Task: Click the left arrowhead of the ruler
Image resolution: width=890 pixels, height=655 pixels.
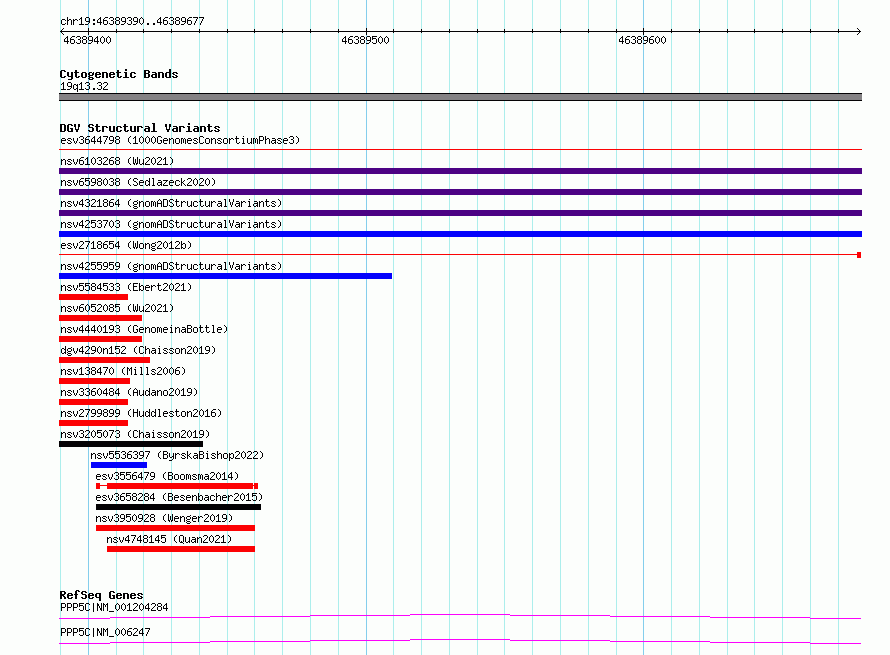Action: 62,31
